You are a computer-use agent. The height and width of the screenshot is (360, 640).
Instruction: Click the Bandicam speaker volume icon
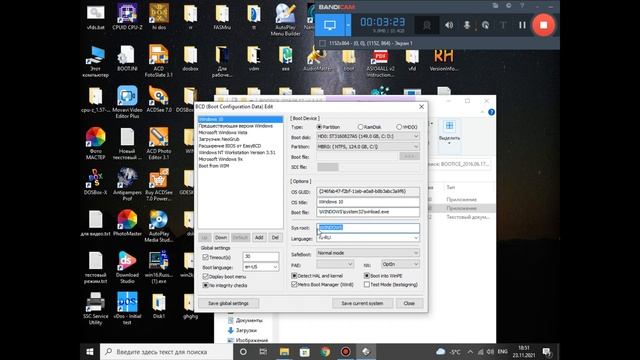tap(449, 25)
